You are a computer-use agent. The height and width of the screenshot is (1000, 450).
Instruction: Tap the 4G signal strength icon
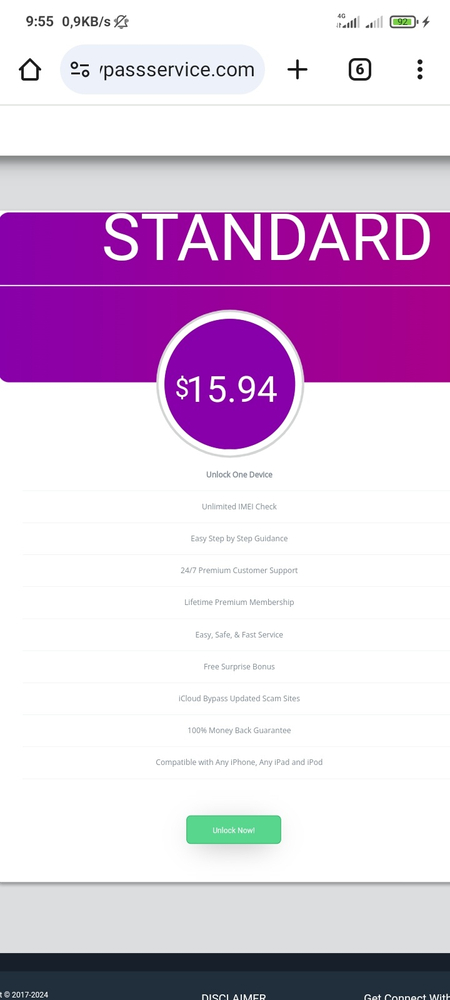click(x=348, y=22)
